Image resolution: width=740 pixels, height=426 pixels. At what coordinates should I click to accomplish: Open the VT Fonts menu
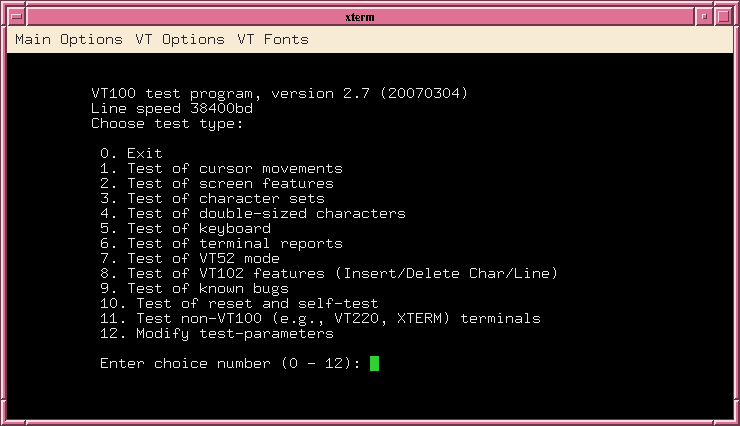pyautogui.click(x=273, y=40)
